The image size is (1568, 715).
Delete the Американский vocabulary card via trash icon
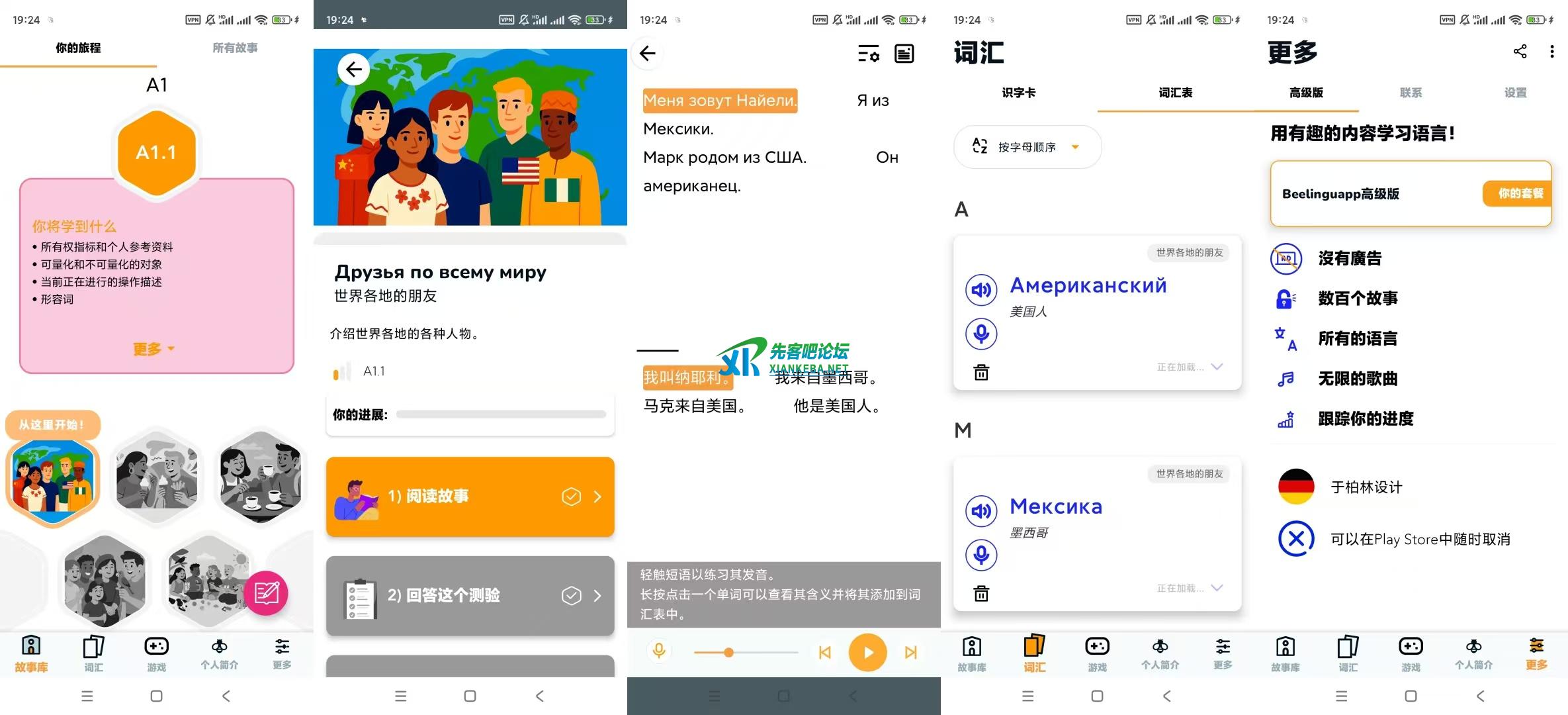[x=981, y=371]
